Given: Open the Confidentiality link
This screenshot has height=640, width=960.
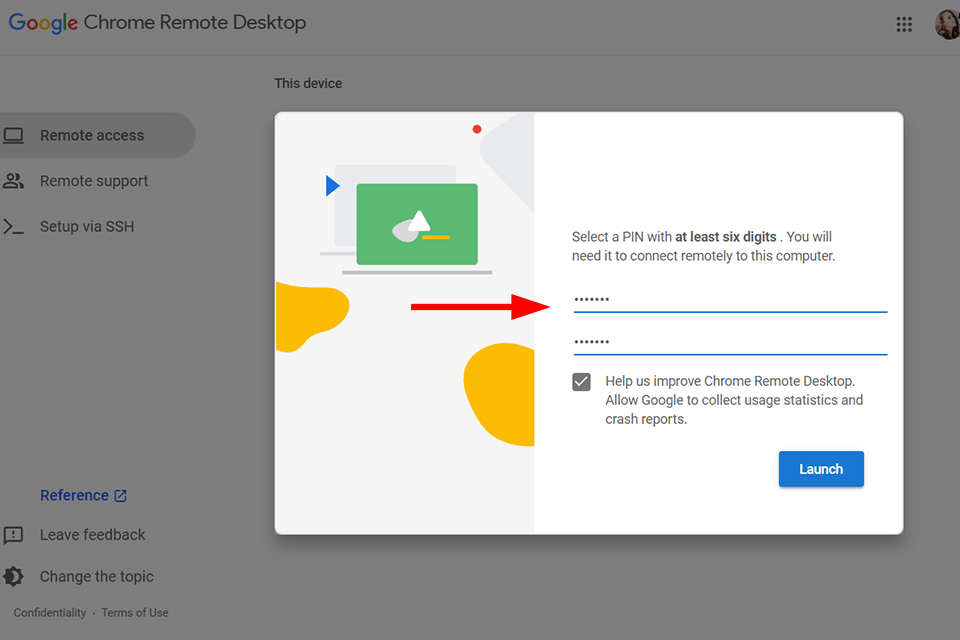Looking at the screenshot, I should click(50, 613).
